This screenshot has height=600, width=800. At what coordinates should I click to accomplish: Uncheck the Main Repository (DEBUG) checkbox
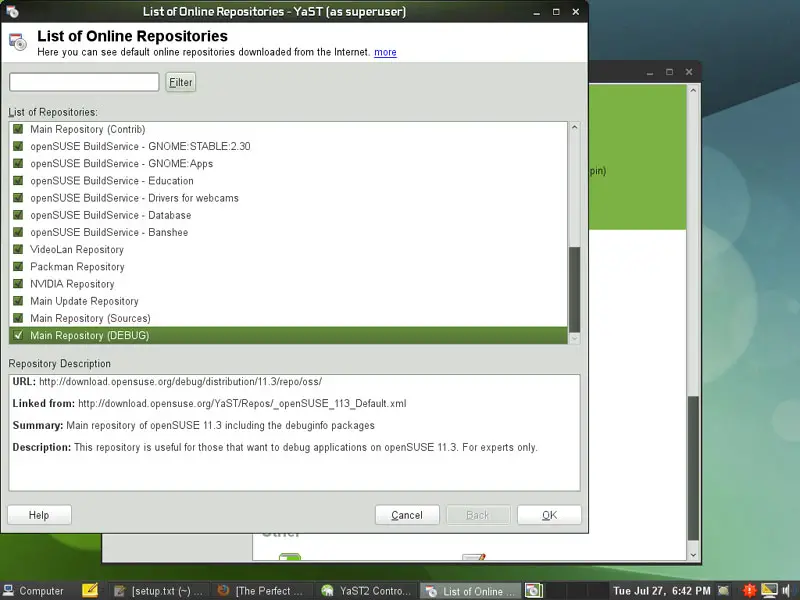coord(18,335)
